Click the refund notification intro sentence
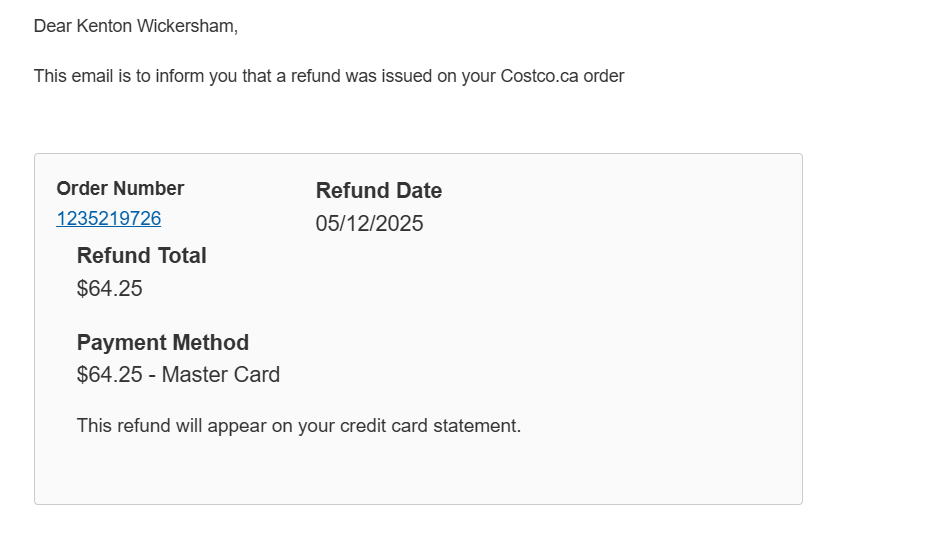 pos(329,76)
